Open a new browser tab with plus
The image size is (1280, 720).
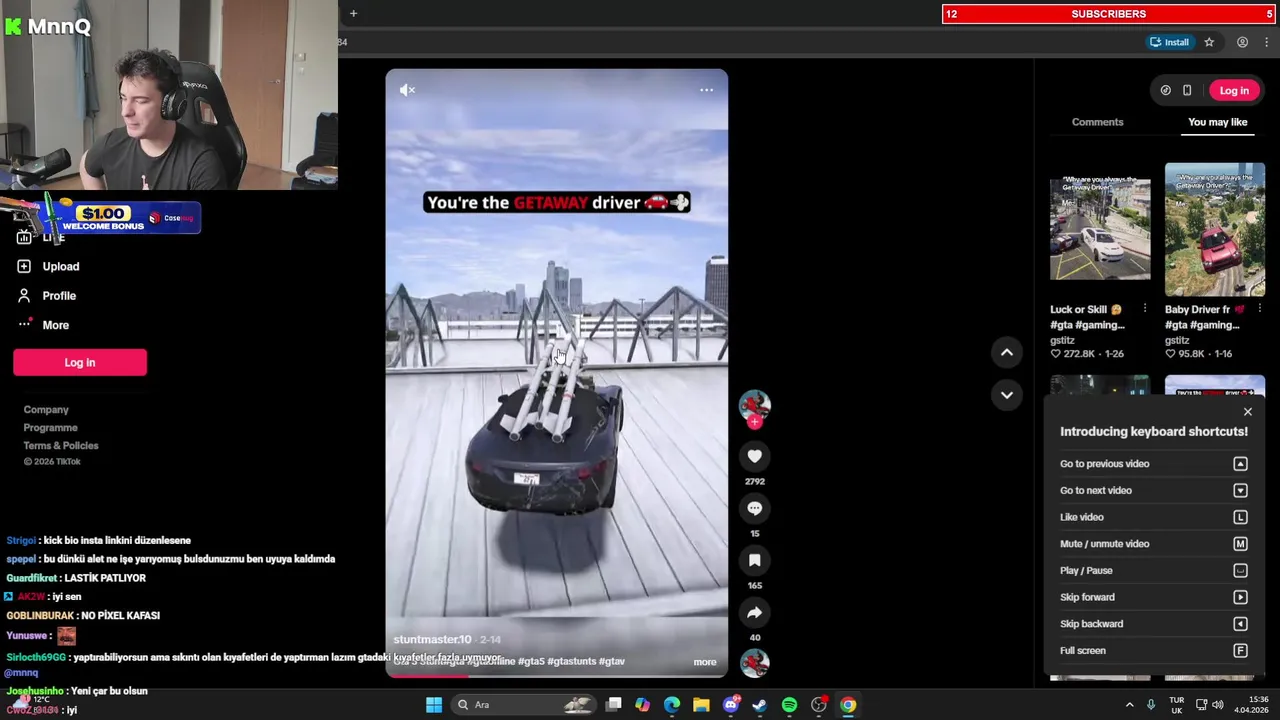353,14
